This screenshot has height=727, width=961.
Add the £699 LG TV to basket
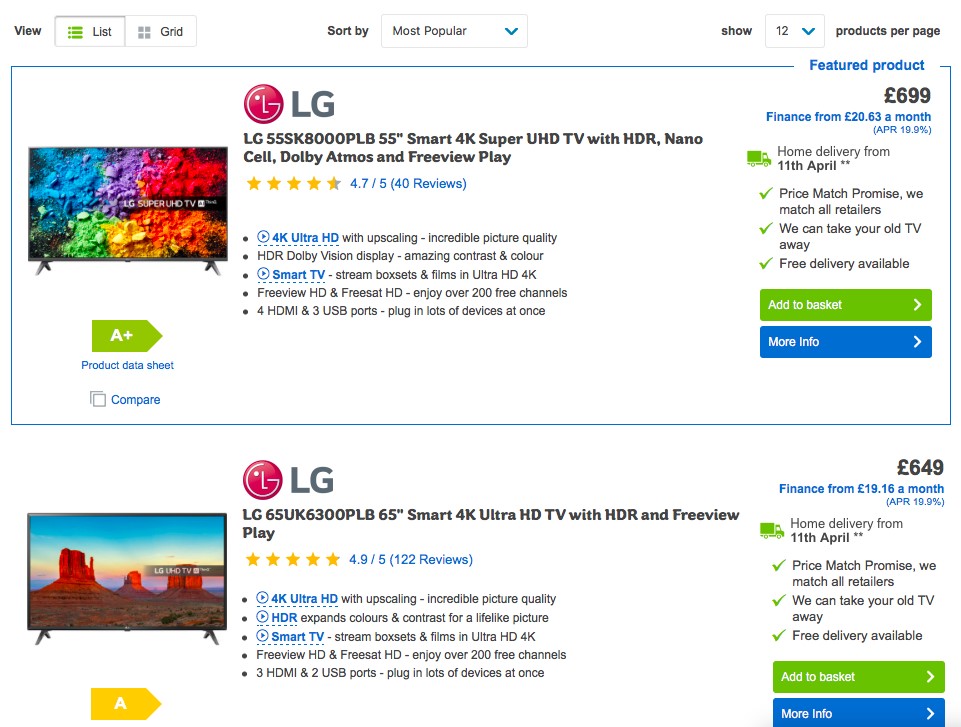coord(846,305)
